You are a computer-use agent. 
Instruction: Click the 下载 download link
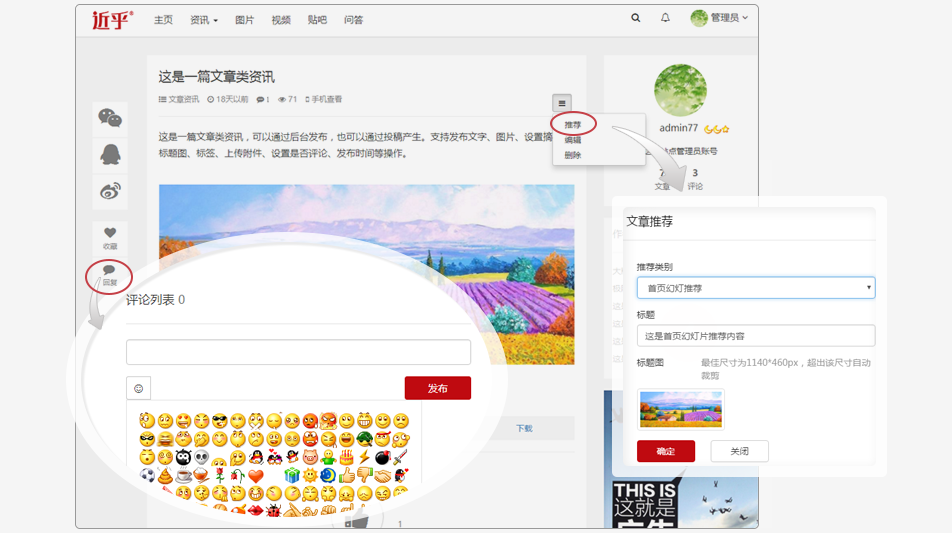[x=525, y=429]
